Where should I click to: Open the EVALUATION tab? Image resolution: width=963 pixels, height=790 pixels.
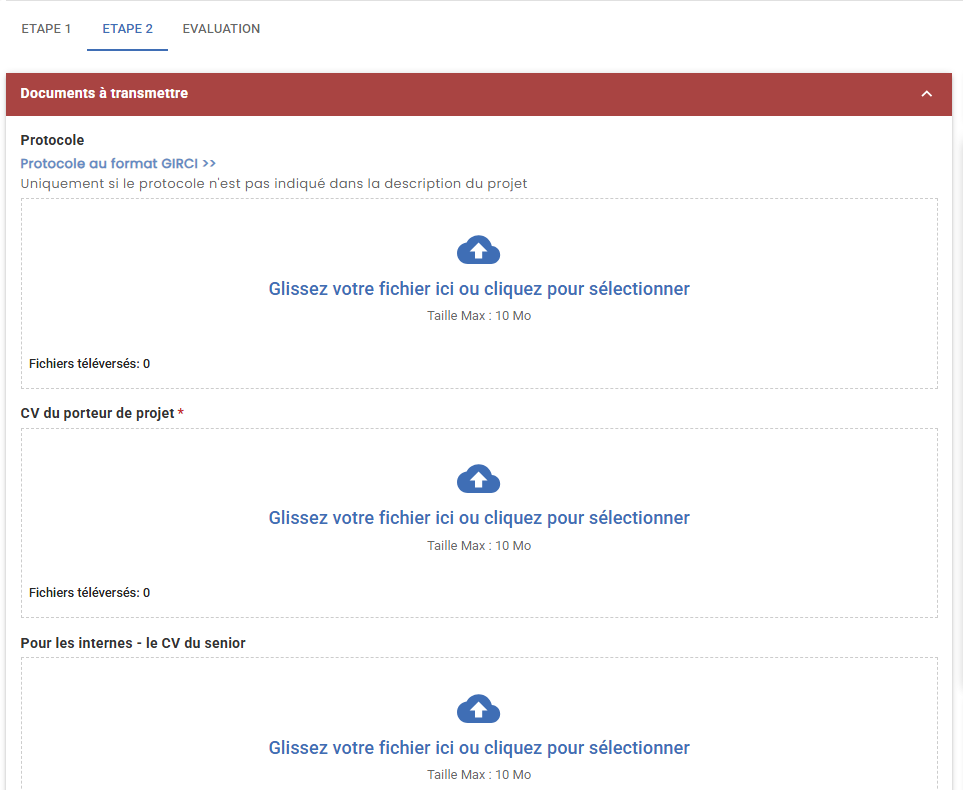(221, 29)
